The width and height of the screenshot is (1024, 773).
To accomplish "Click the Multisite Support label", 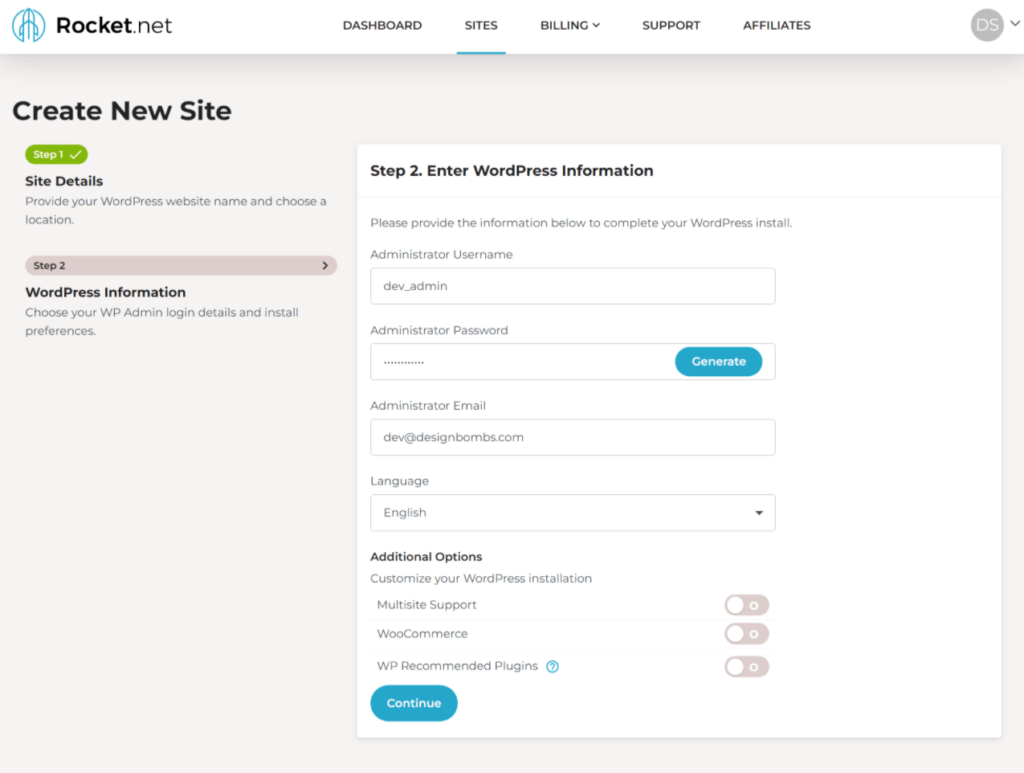I will [426, 605].
